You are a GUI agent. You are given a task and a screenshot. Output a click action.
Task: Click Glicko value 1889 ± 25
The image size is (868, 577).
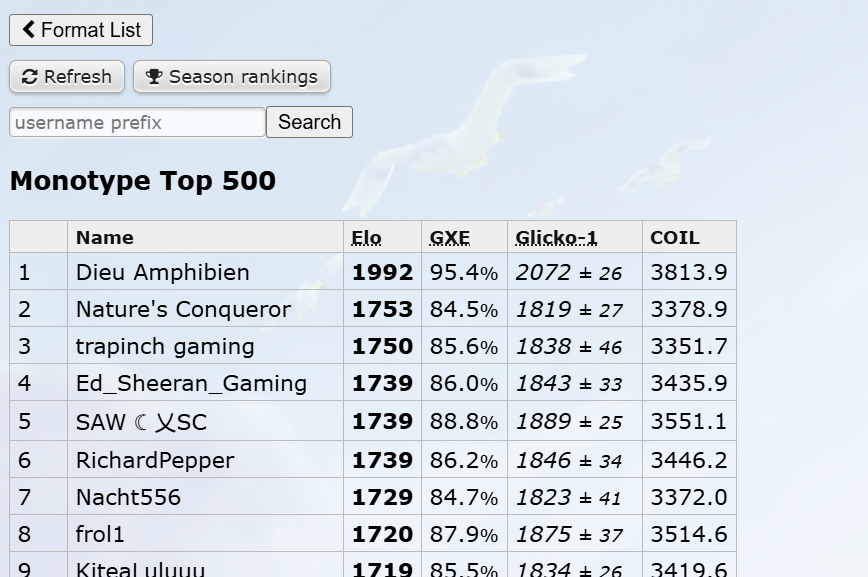point(569,422)
